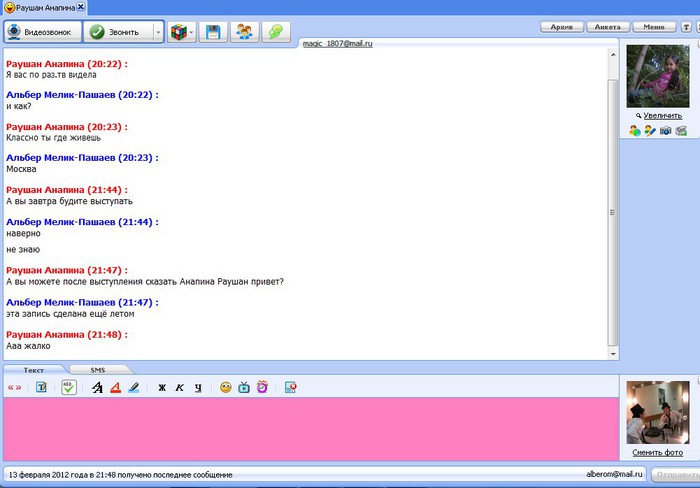Open the Архив history button
Image resolution: width=700 pixels, height=488 pixels.
[x=562, y=27]
